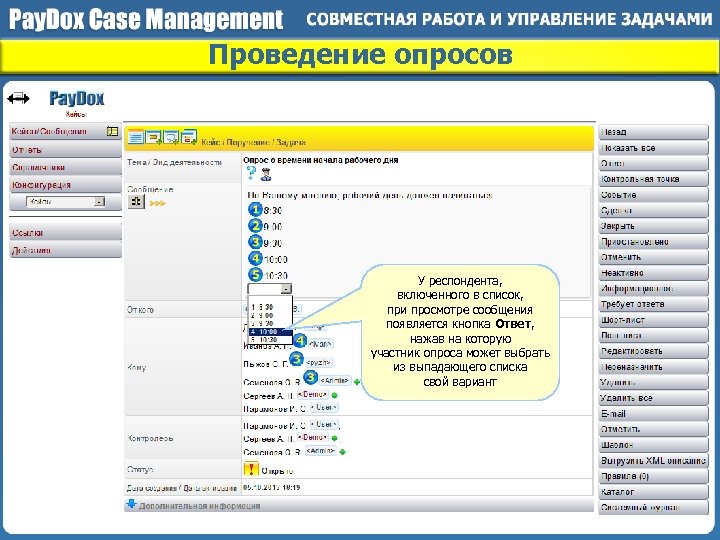Screen dimensions: 720x540
Task: Click the Отметить button
Action: [653, 429]
